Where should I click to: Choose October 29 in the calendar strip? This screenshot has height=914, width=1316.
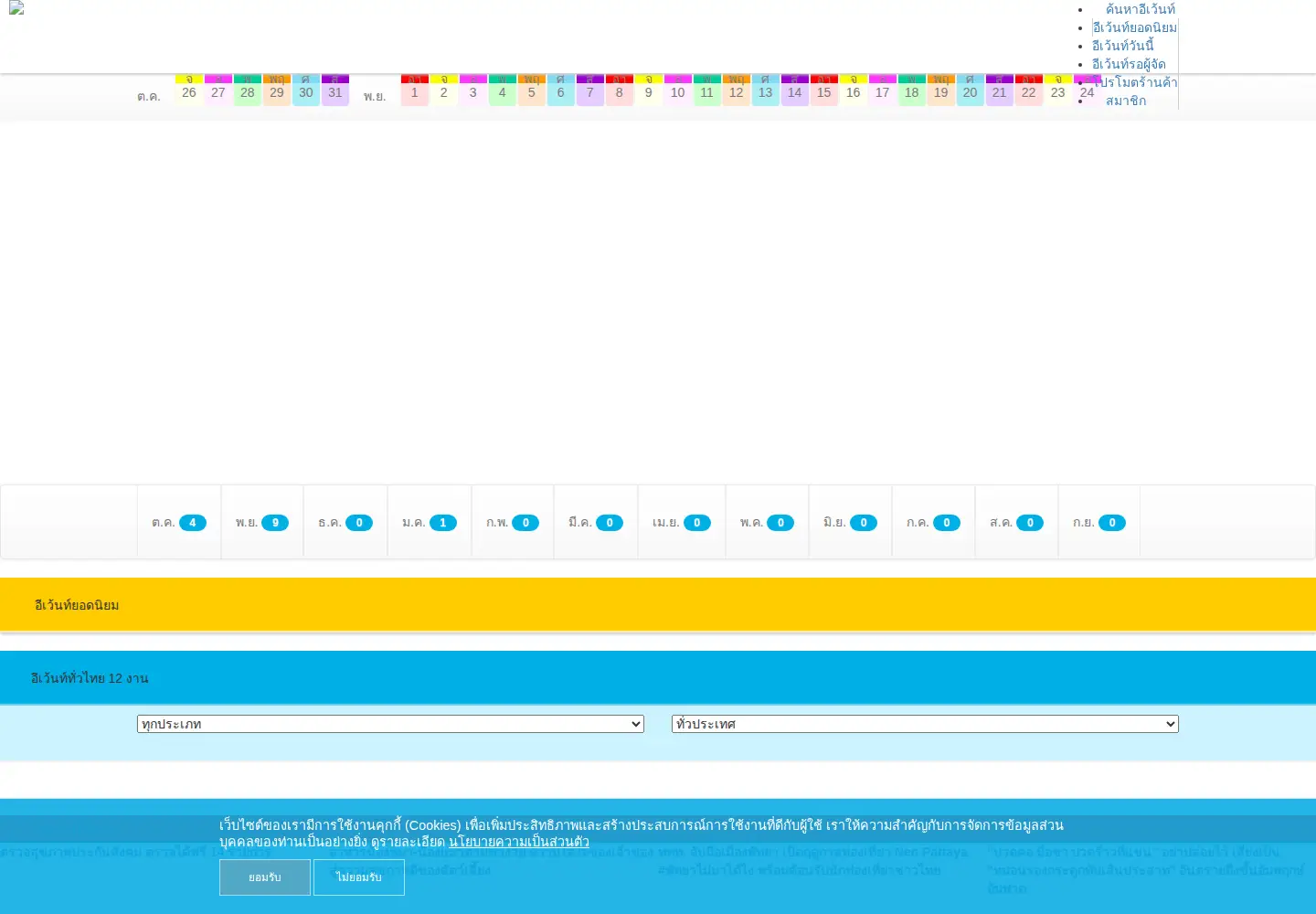tap(277, 90)
